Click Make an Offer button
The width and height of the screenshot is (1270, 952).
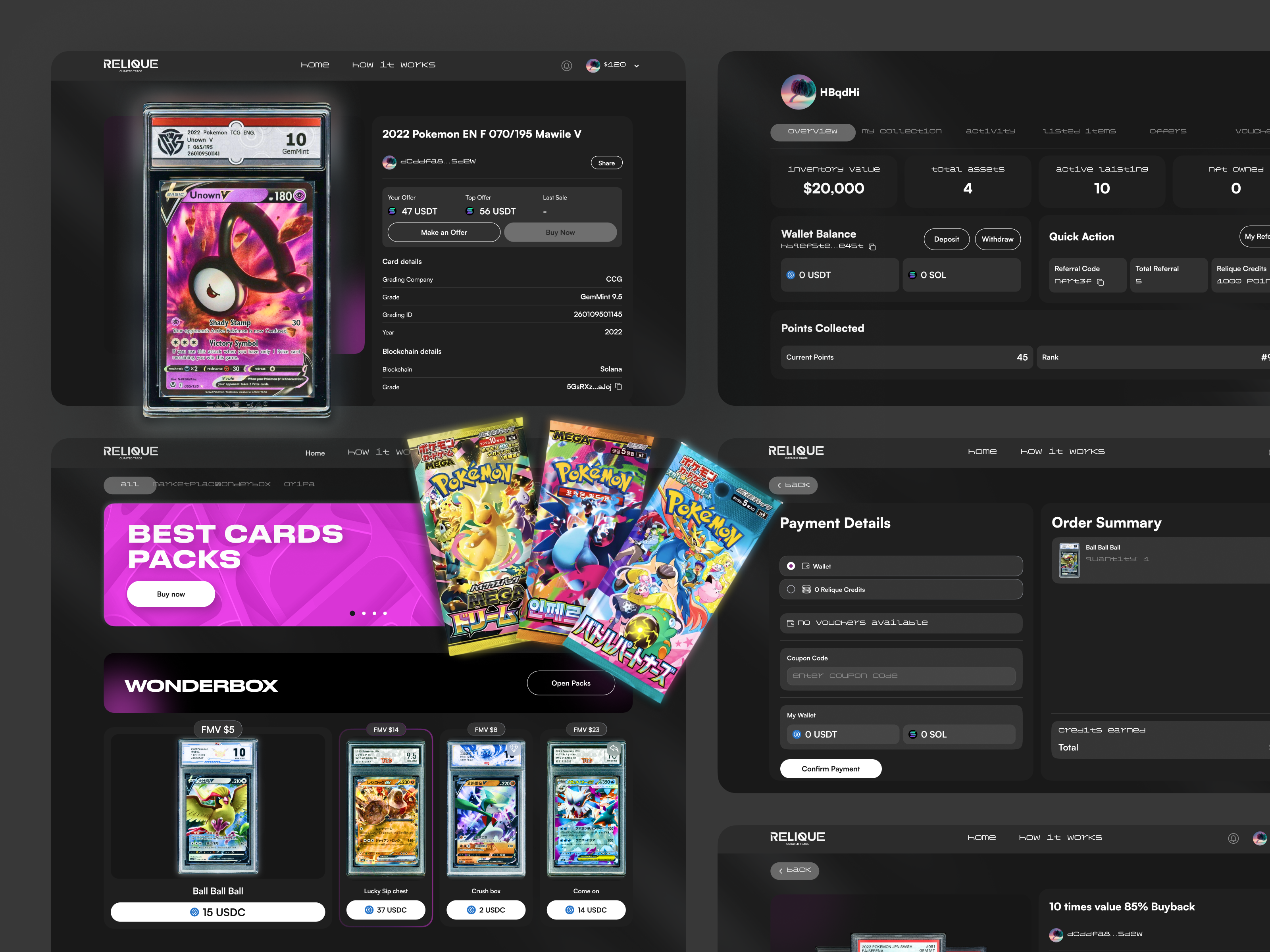[444, 232]
